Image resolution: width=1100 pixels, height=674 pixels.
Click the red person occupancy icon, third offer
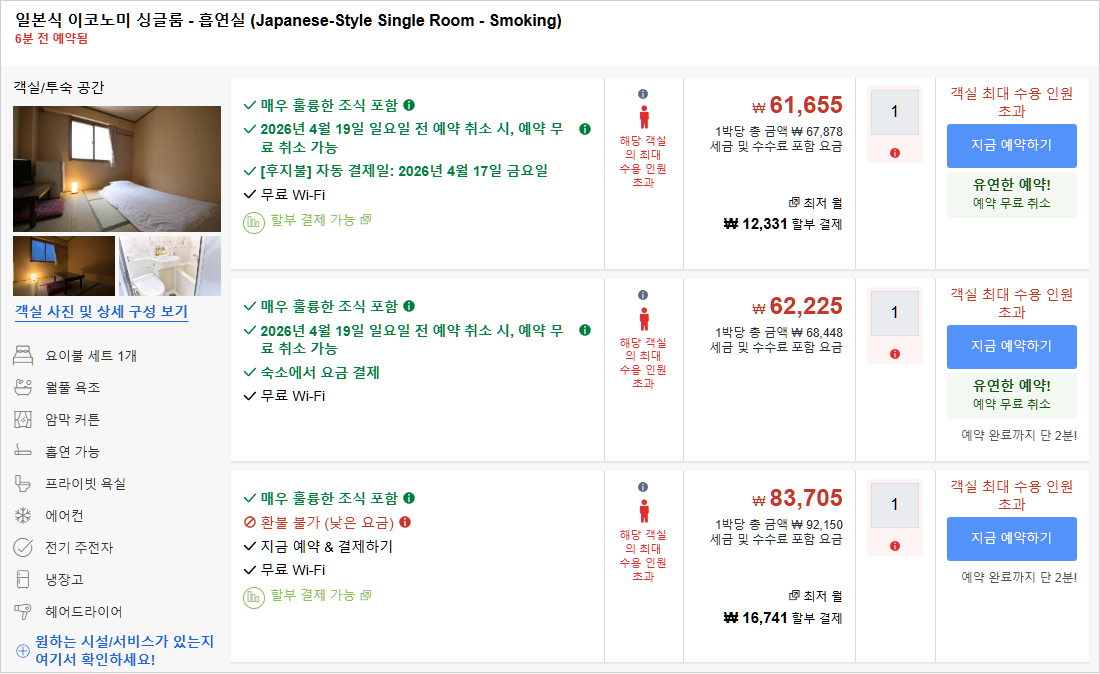coord(643,510)
